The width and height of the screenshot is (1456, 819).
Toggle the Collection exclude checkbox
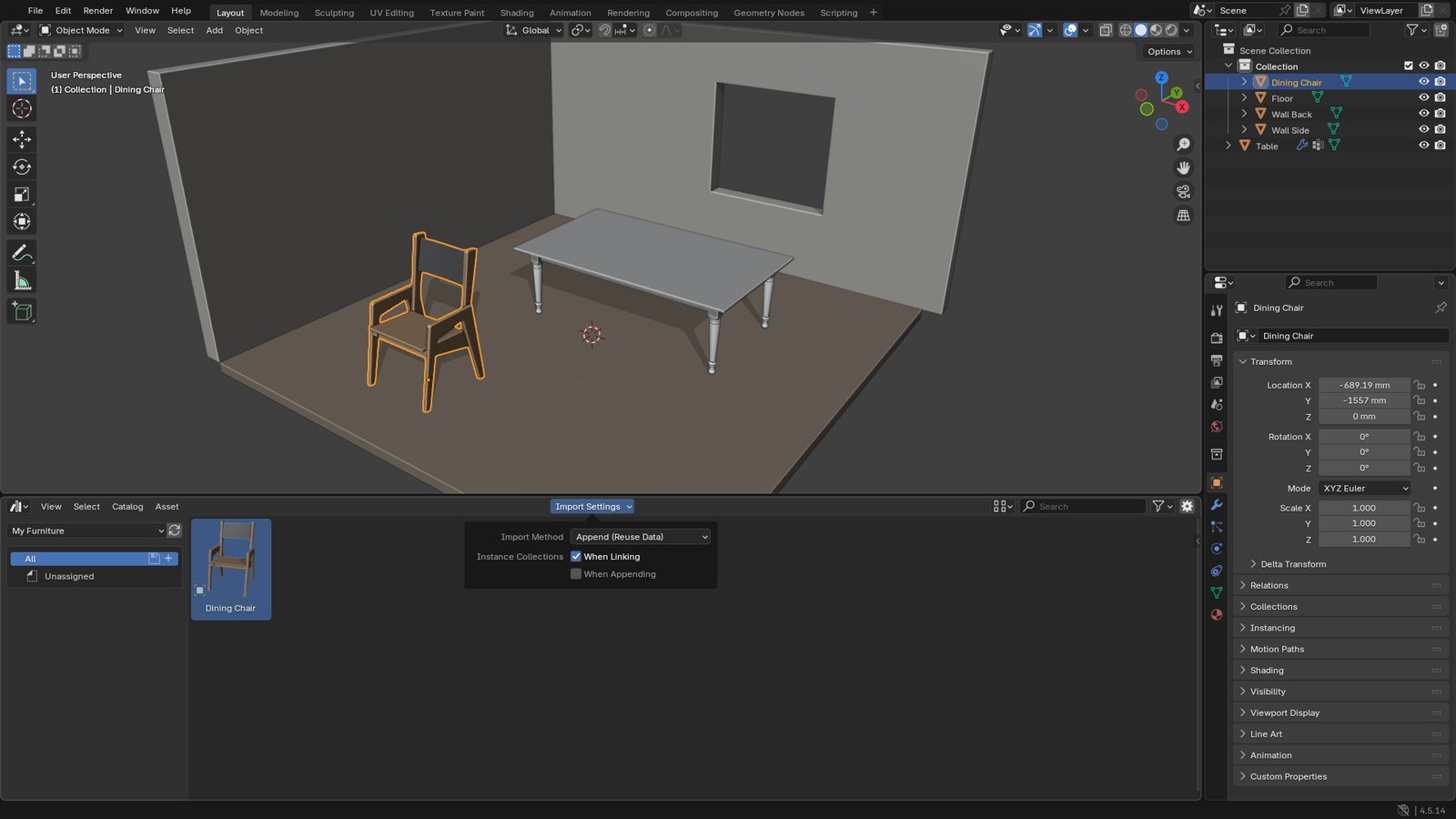pos(1409,66)
